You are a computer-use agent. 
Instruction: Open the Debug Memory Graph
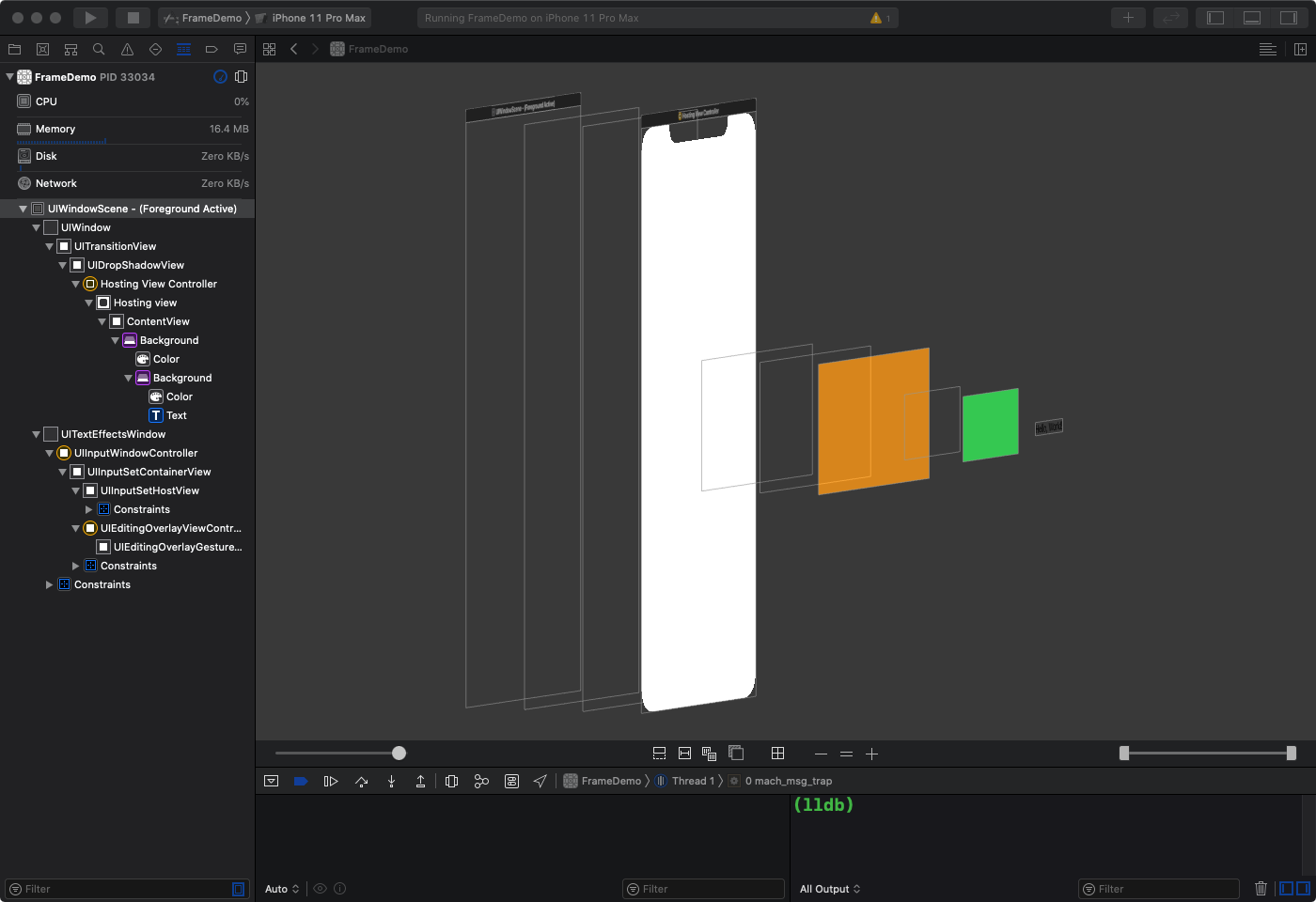pyautogui.click(x=481, y=781)
